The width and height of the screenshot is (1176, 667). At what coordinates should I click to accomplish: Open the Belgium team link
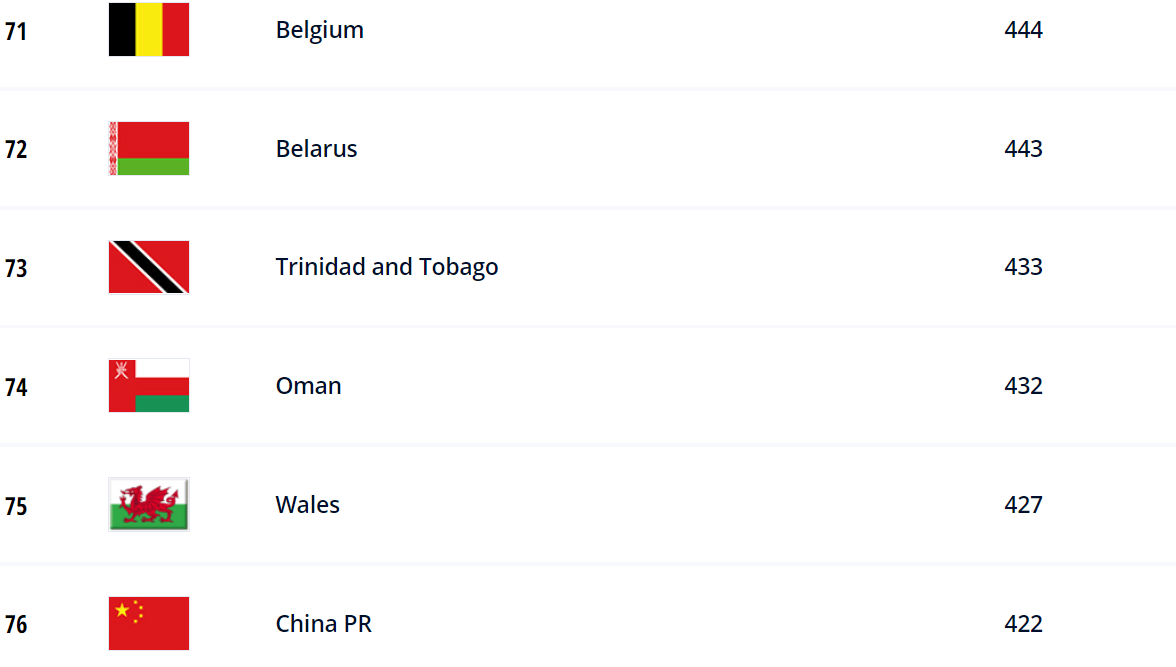[x=320, y=30]
